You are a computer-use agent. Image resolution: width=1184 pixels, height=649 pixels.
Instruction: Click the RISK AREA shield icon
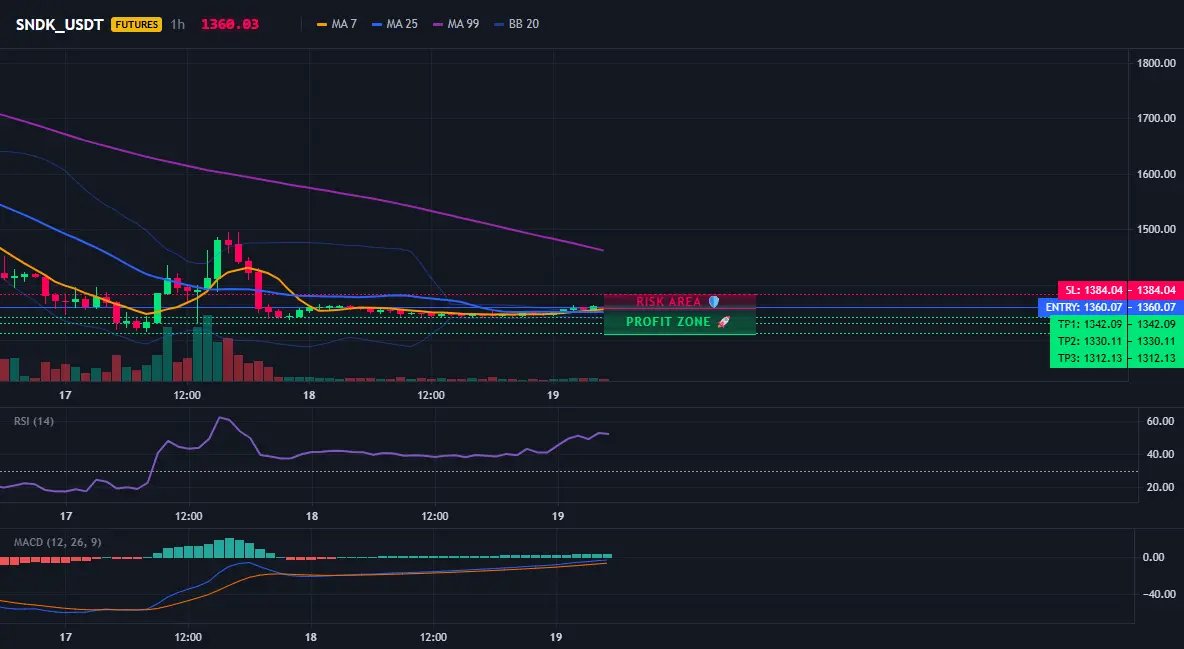714,301
